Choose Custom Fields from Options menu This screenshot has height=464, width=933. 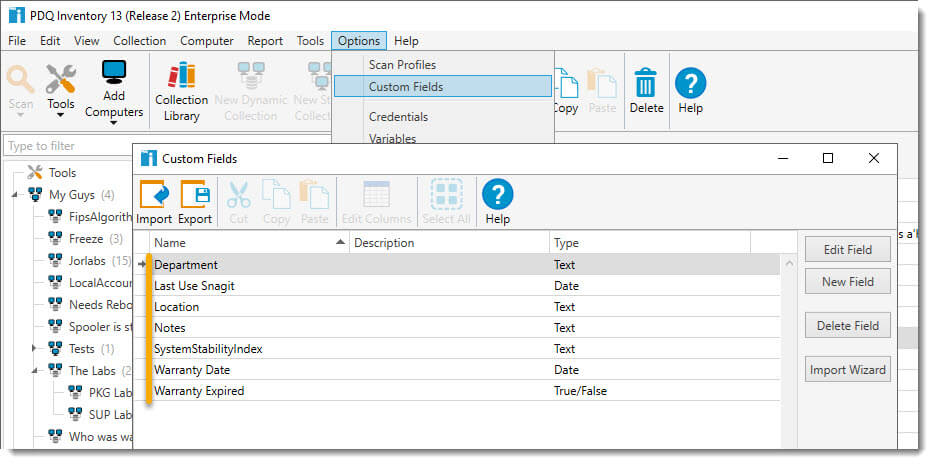click(x=443, y=86)
